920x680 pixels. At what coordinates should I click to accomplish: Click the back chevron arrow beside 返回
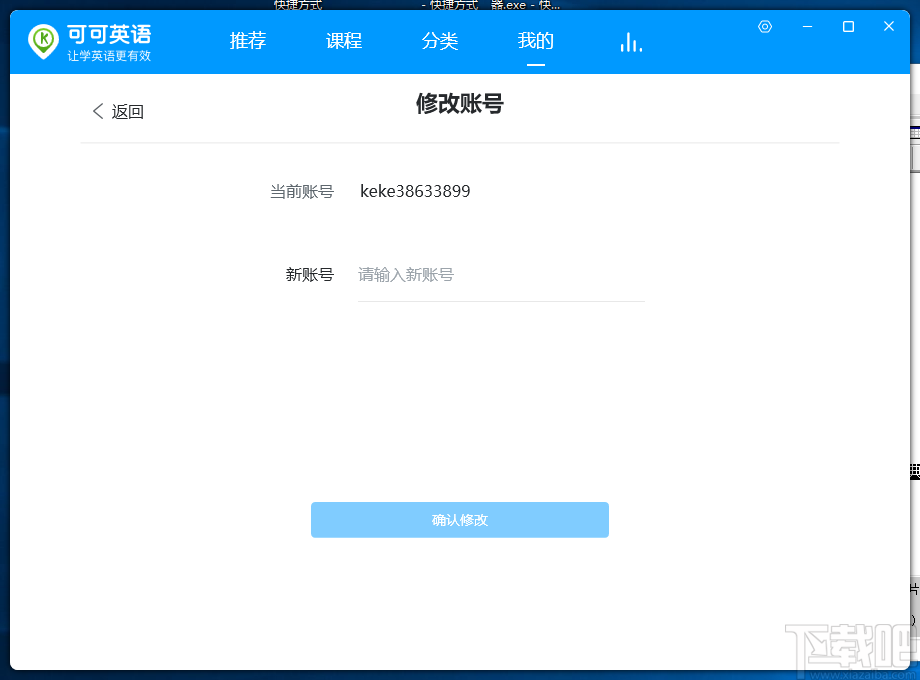(97, 111)
